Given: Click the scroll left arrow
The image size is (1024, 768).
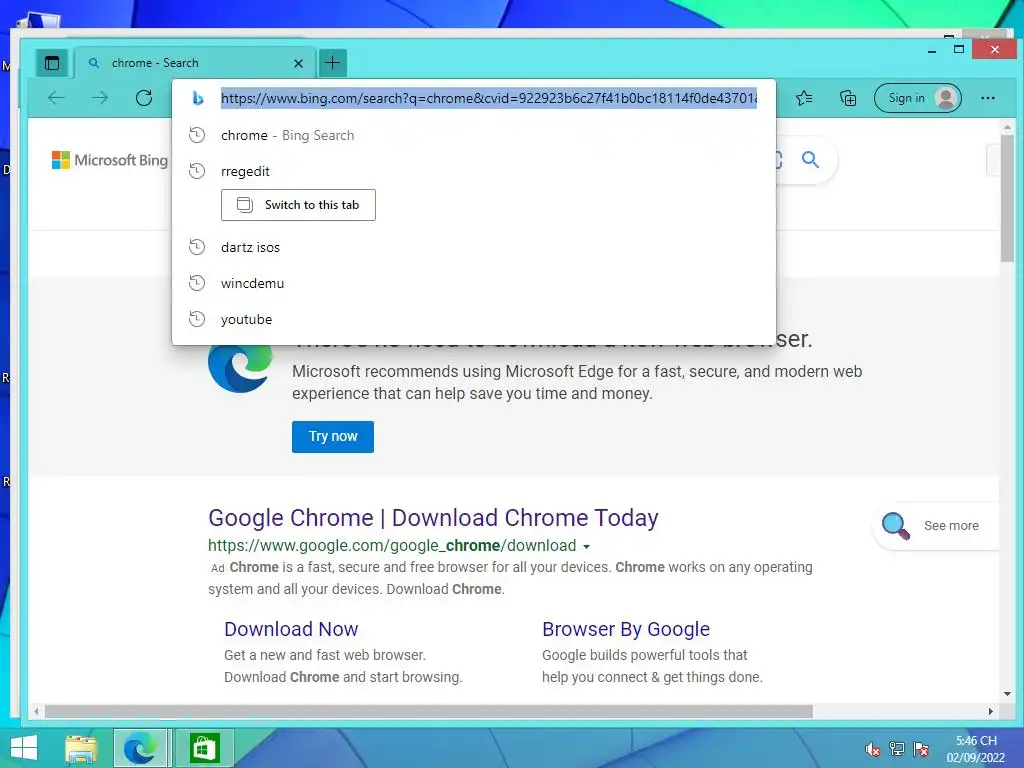Looking at the screenshot, I should click(37, 711).
